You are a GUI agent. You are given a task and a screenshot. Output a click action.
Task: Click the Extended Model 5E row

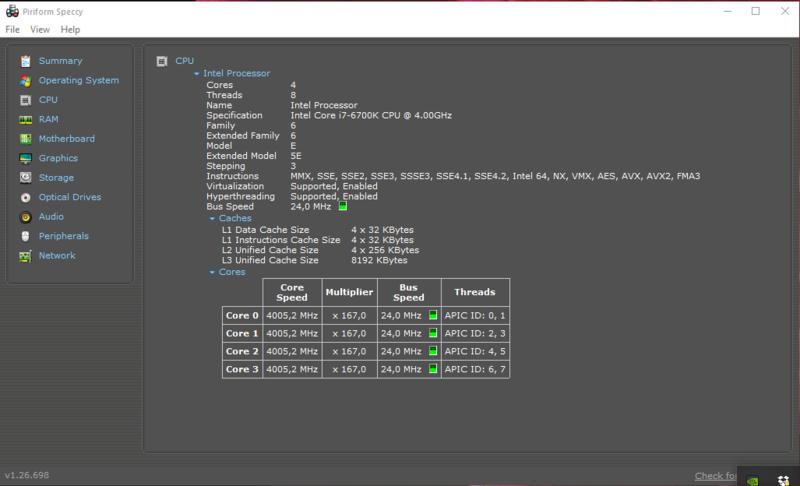coord(254,156)
